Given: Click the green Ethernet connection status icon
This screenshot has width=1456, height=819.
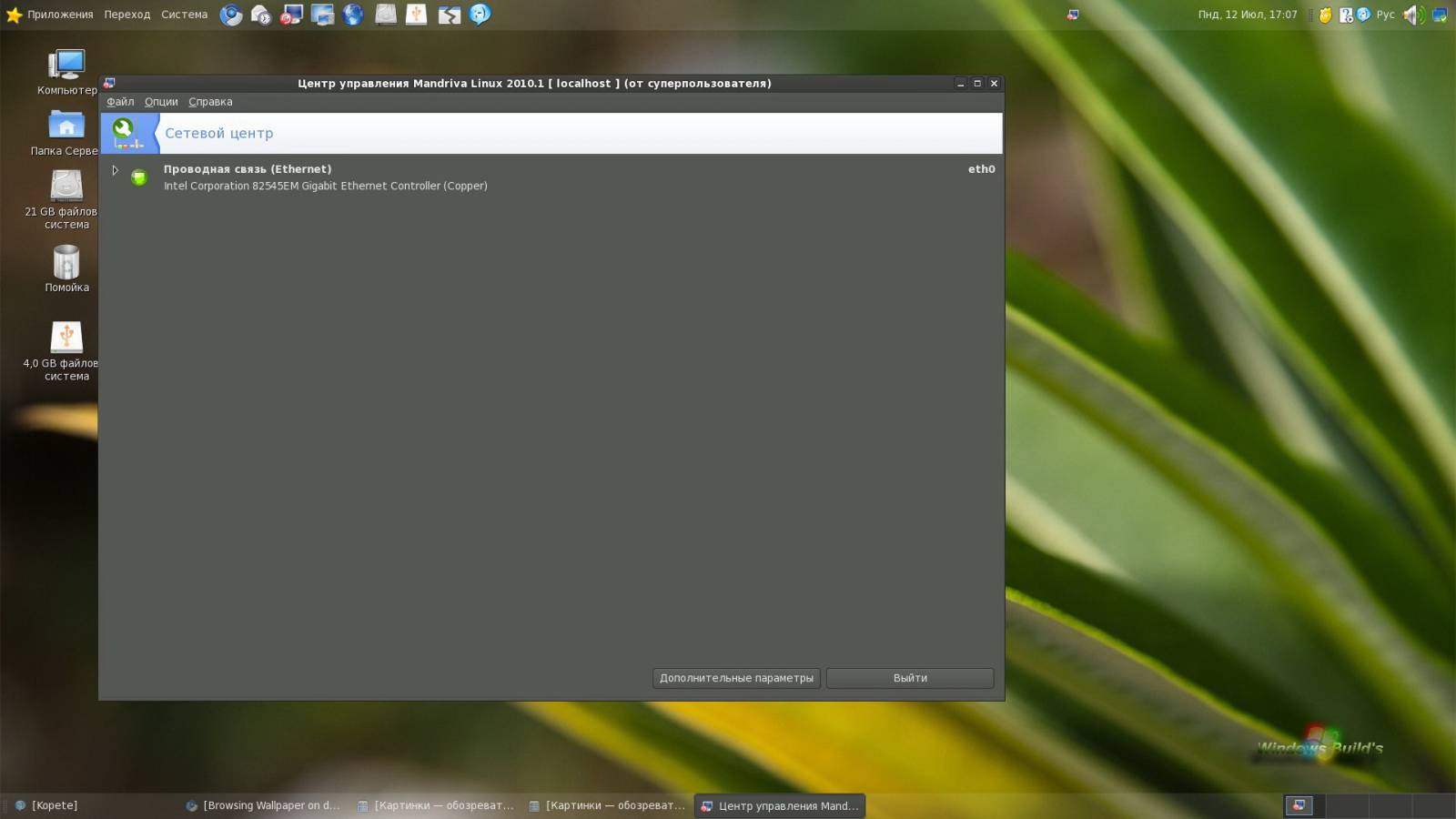Looking at the screenshot, I should click(139, 177).
